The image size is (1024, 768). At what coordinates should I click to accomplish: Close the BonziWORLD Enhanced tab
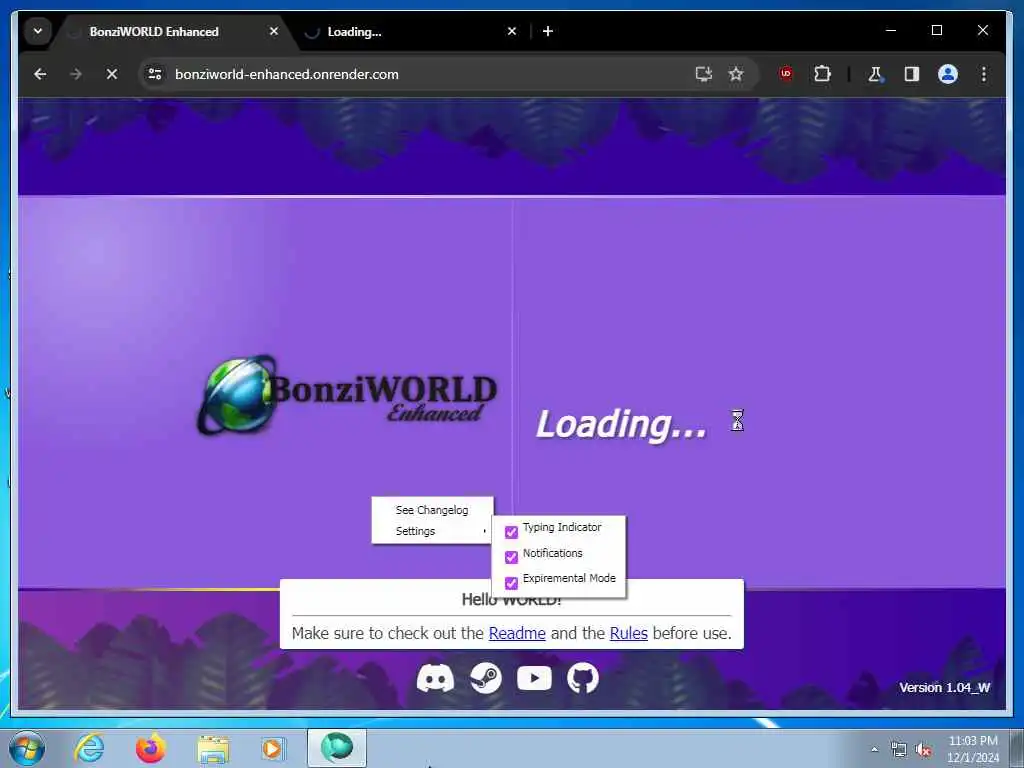point(274,31)
